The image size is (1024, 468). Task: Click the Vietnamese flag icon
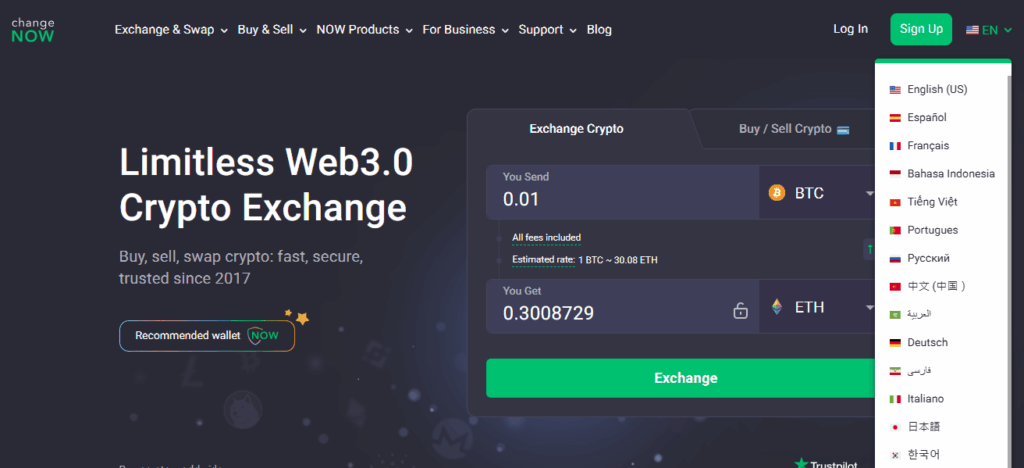[x=895, y=202]
